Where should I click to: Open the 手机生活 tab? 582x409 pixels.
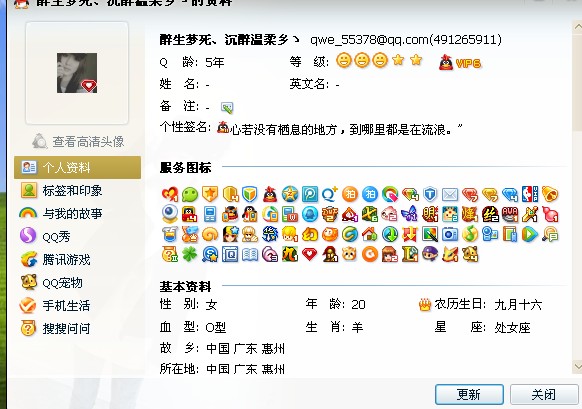(77, 305)
